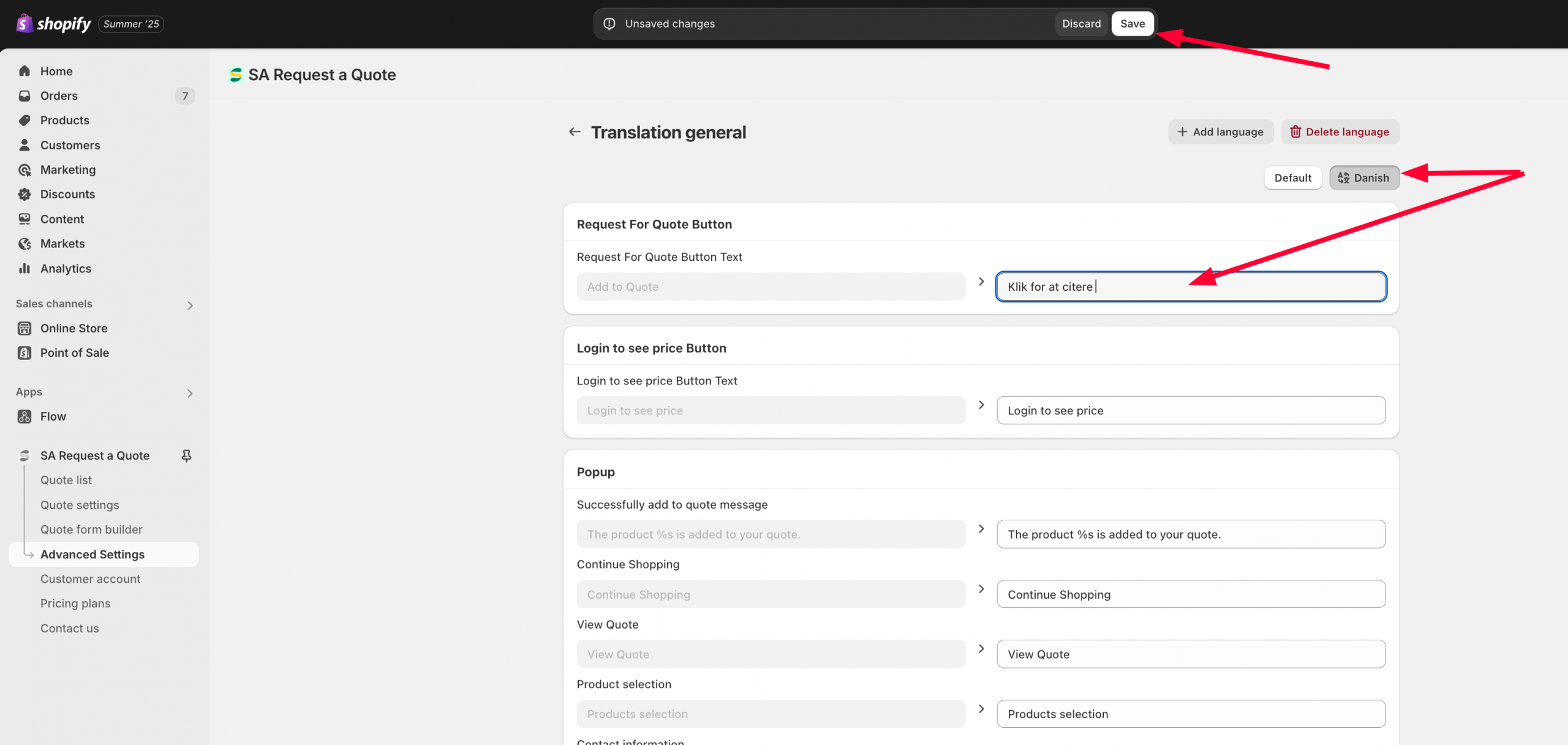Viewport: 1568px width, 745px height.
Task: Click the Content icon
Action: [x=24, y=219]
